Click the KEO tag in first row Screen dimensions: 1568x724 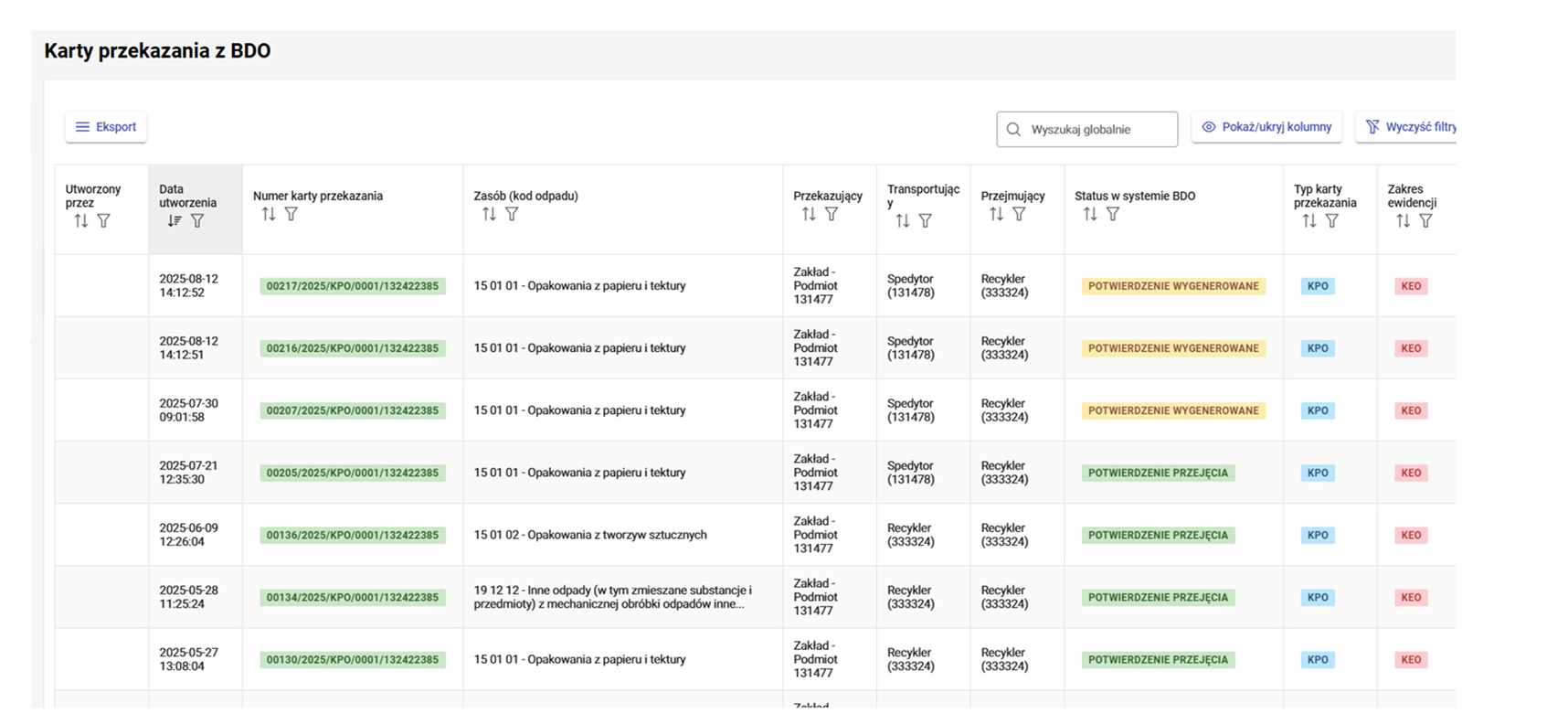[1411, 286]
